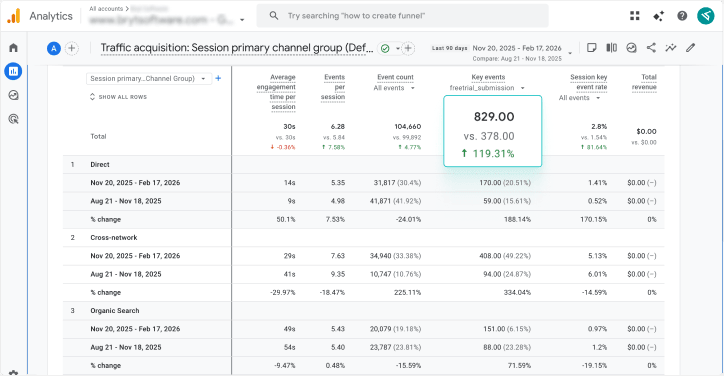Click the All Users segment badge A

click(x=54, y=48)
